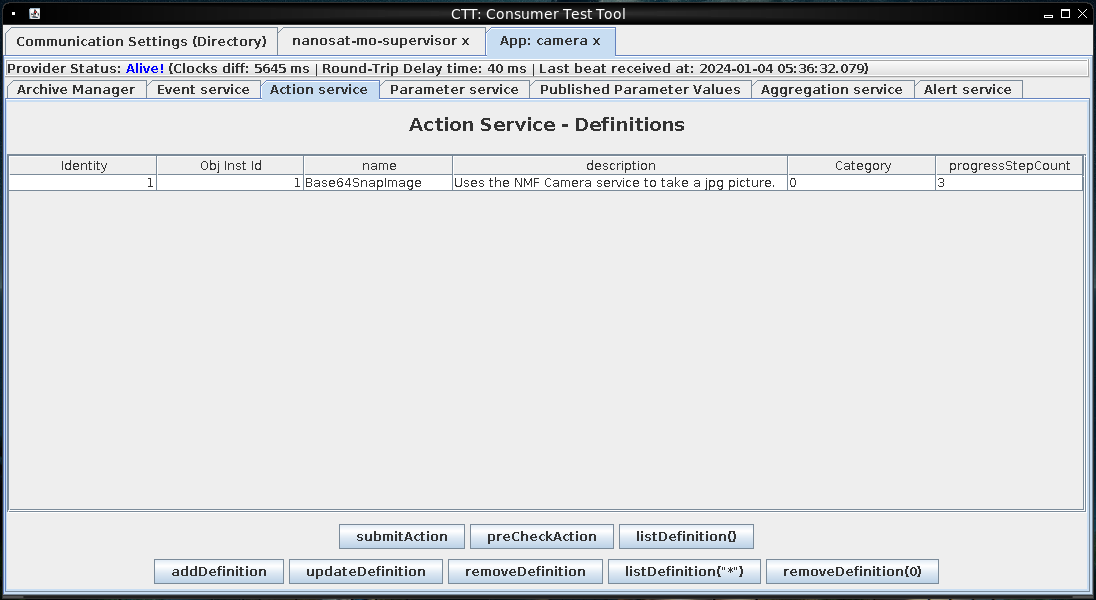Click removeDefinition button
Viewport: 1096px width, 600px height.
coord(525,572)
